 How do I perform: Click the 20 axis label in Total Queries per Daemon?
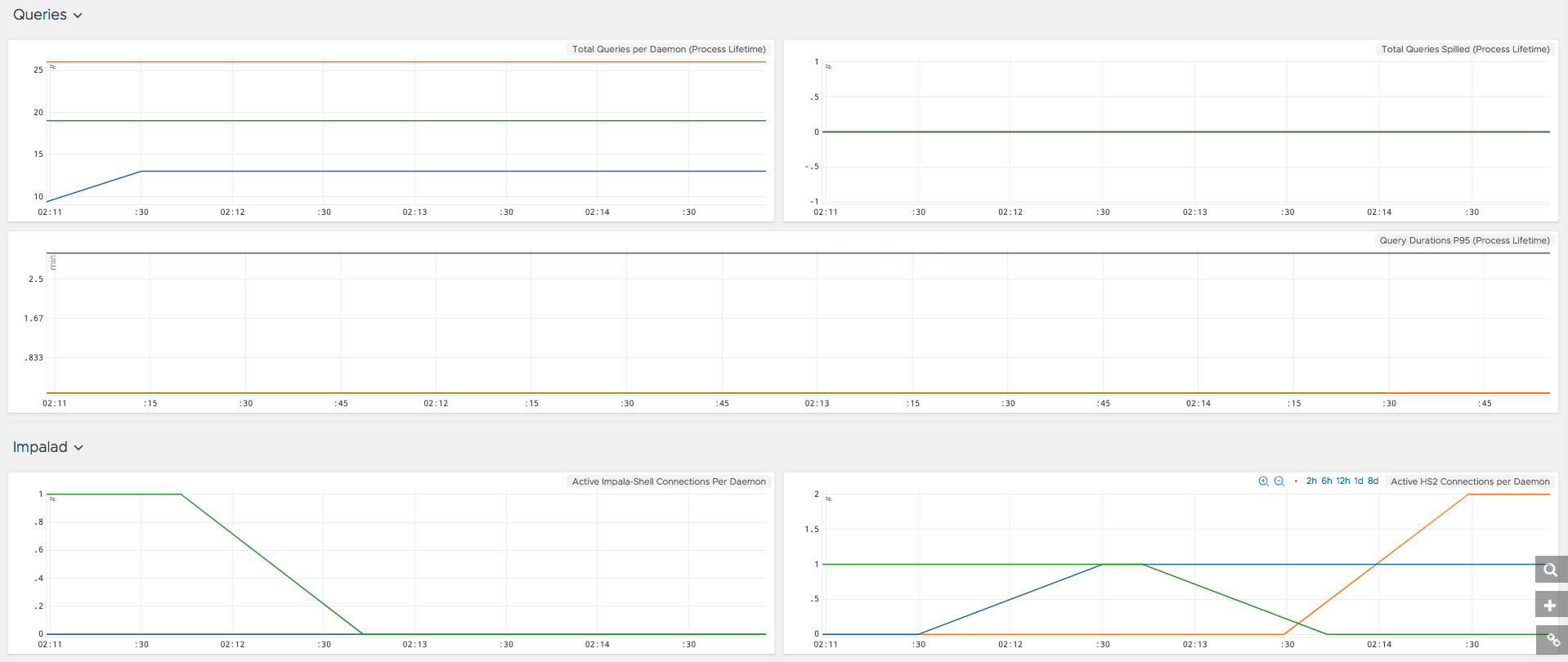click(x=38, y=113)
